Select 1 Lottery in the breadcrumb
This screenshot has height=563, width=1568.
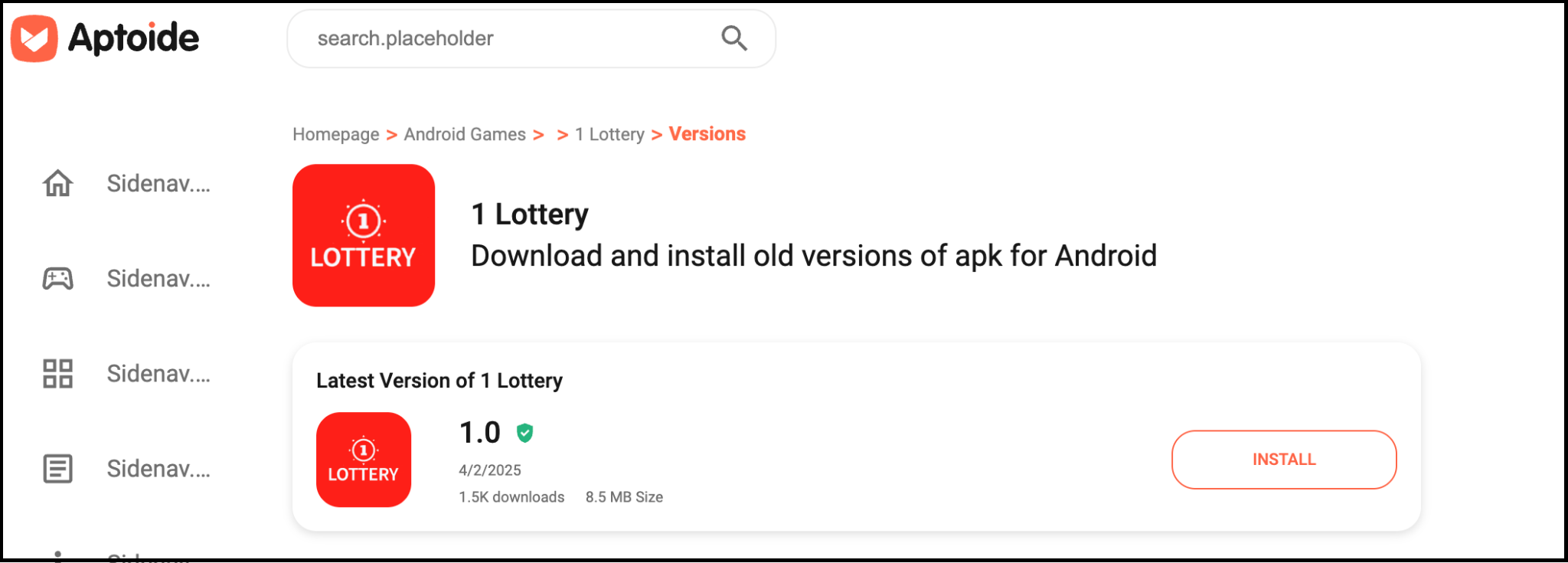pyautogui.click(x=609, y=134)
